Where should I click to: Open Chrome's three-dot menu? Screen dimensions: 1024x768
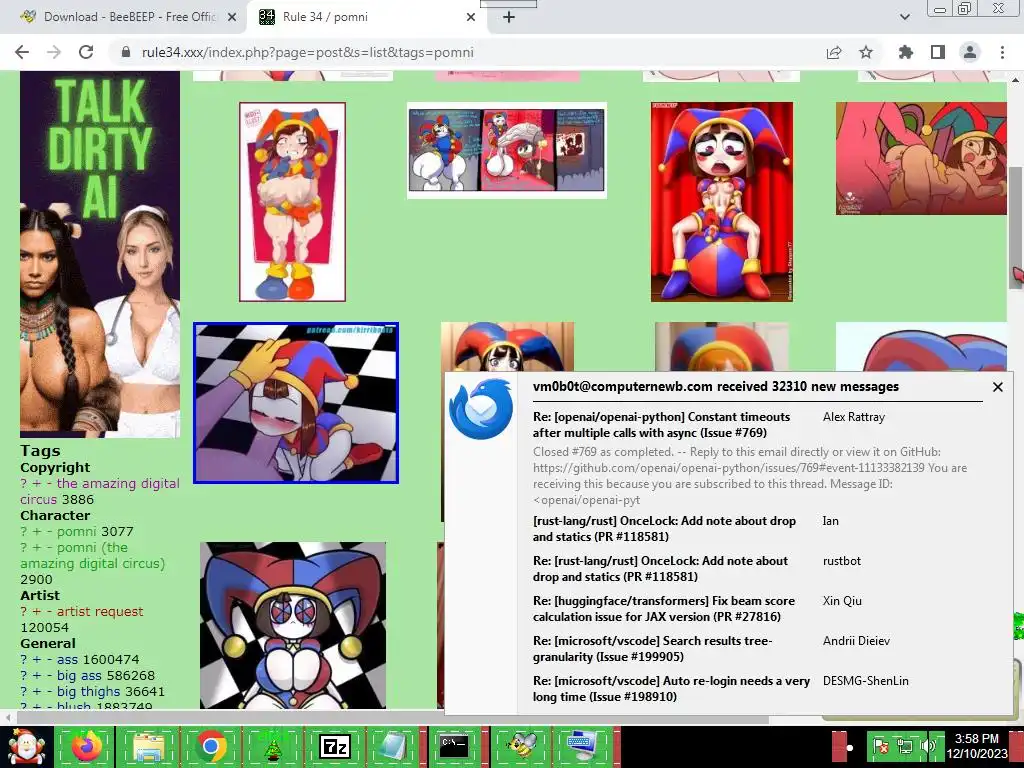click(1002, 52)
